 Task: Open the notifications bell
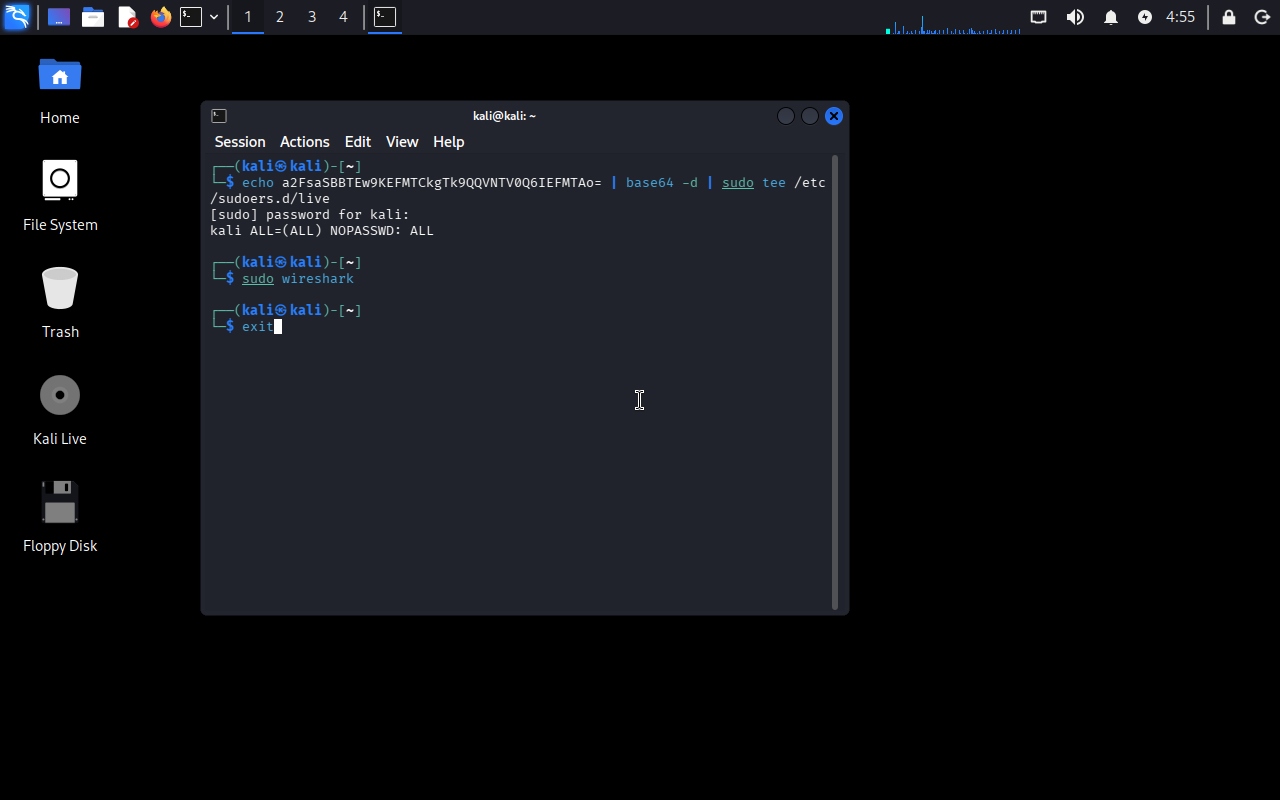coord(1111,17)
